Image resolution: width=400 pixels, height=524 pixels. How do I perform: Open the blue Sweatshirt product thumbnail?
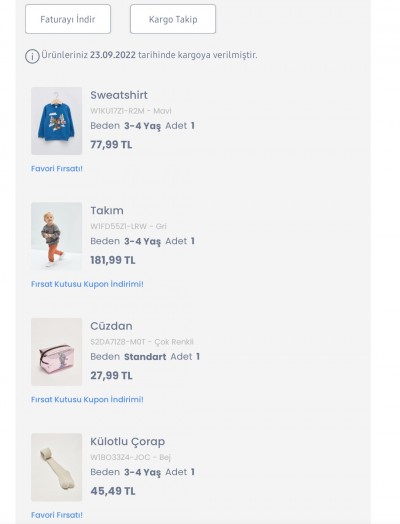coord(56,121)
